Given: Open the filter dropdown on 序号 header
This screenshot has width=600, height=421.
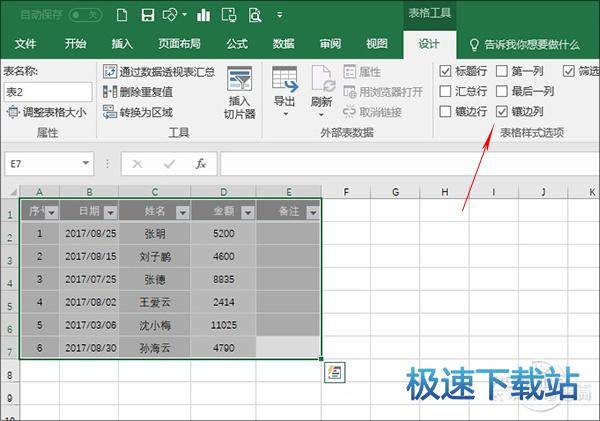Looking at the screenshot, I should click(52, 212).
